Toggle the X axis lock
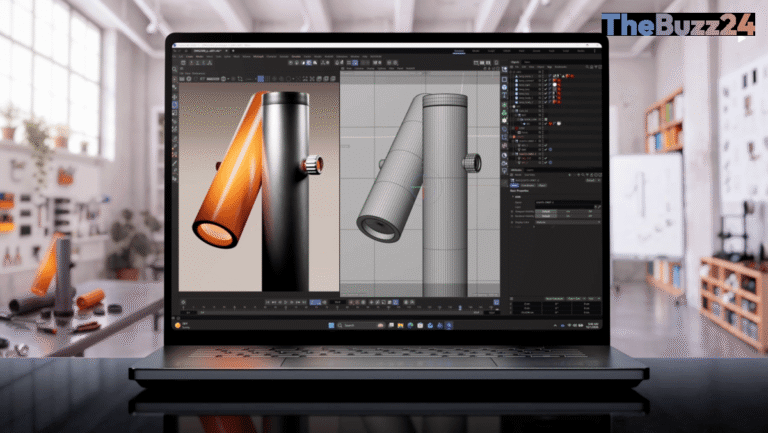 pos(192,63)
